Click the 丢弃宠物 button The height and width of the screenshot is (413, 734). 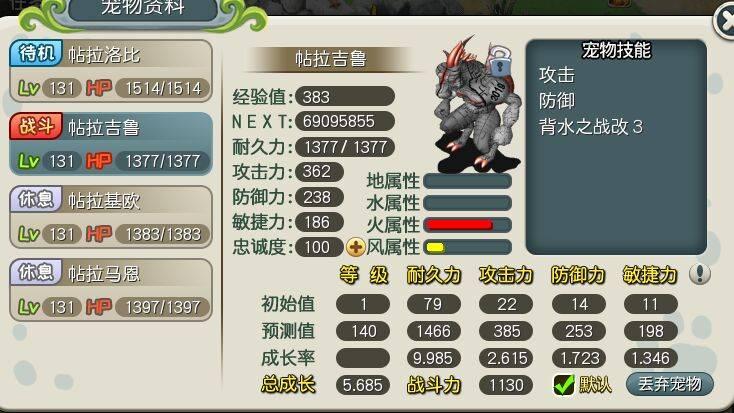(670, 384)
